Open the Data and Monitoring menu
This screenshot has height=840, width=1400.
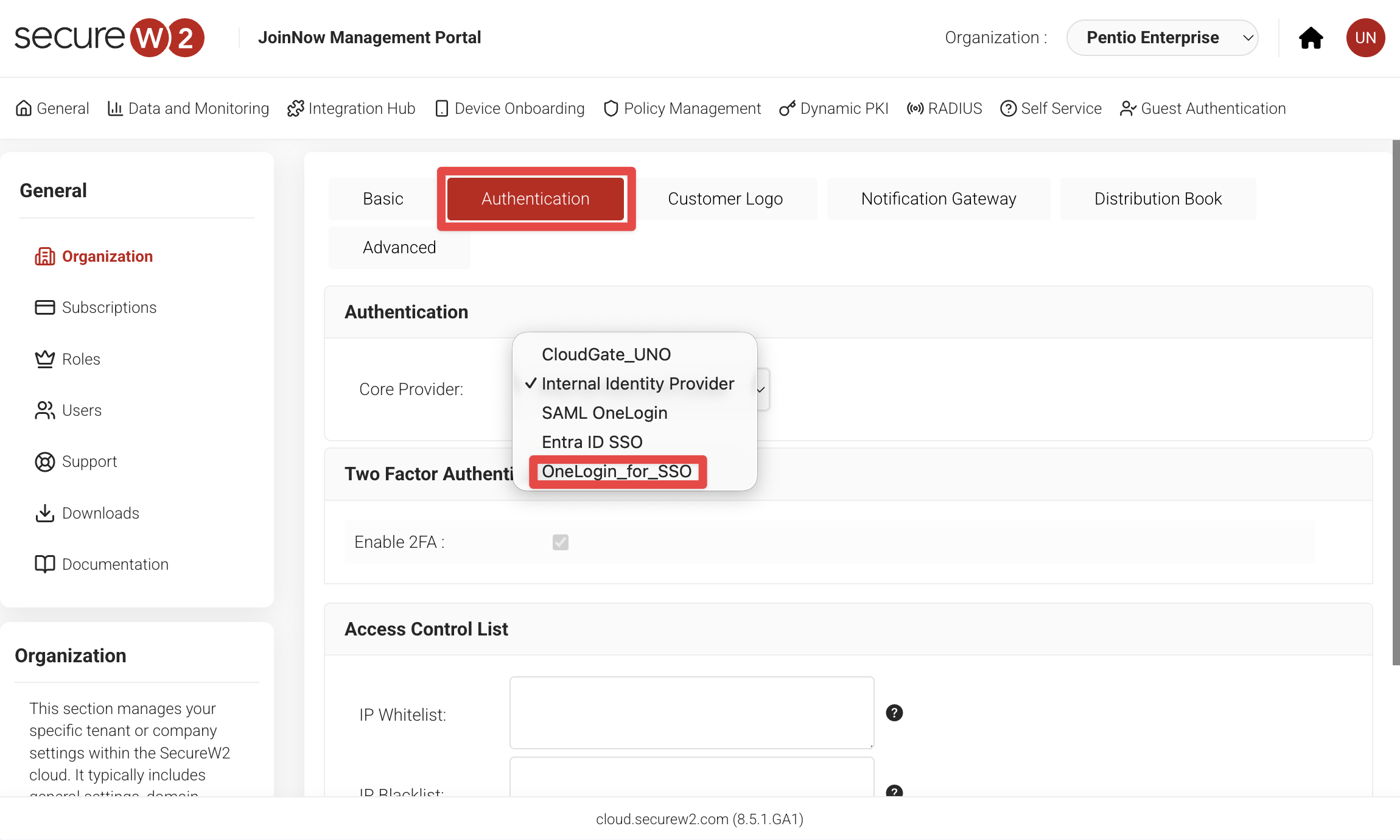(188, 108)
